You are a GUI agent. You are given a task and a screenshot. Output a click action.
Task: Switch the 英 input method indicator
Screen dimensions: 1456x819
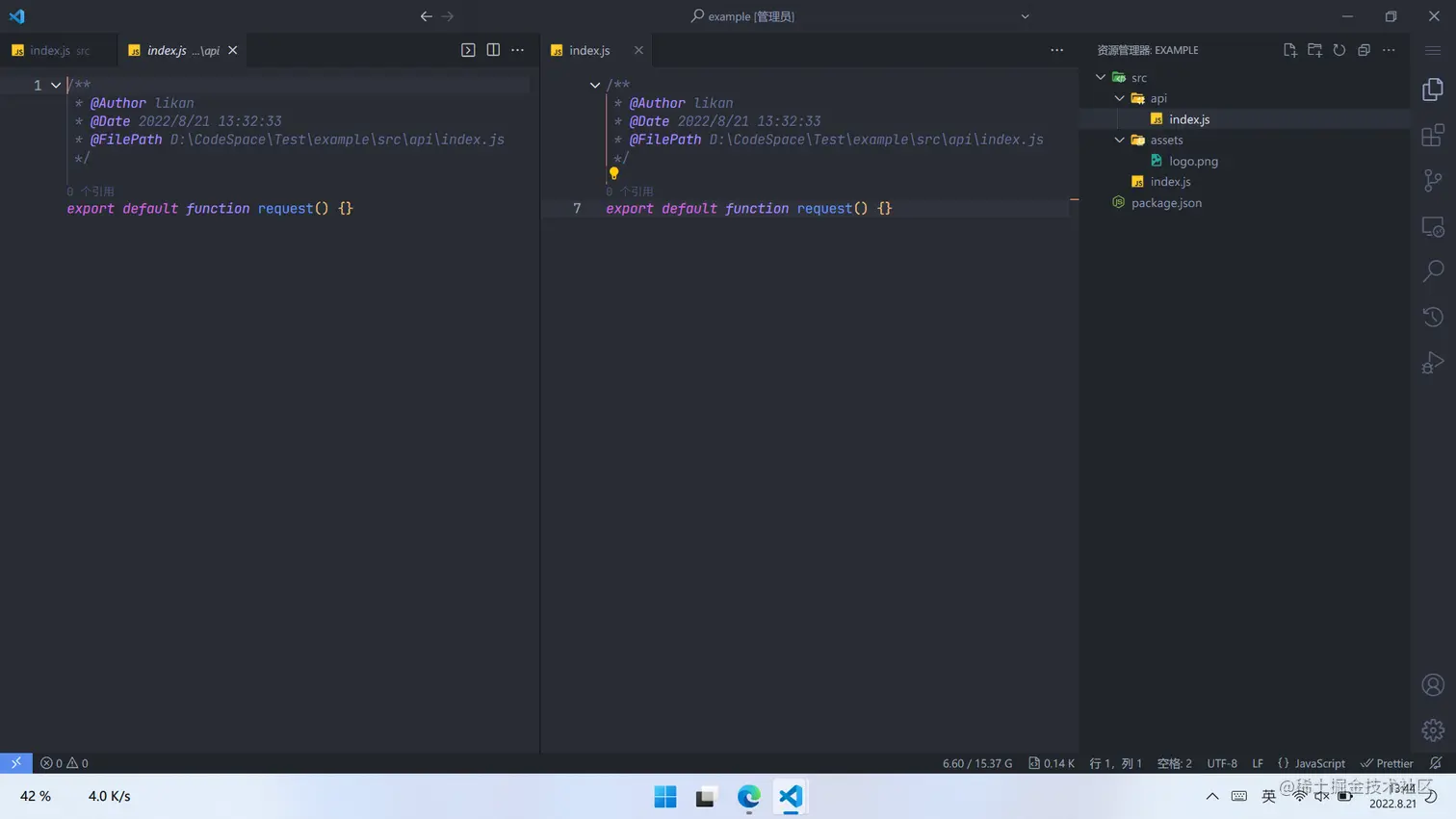coord(1268,796)
